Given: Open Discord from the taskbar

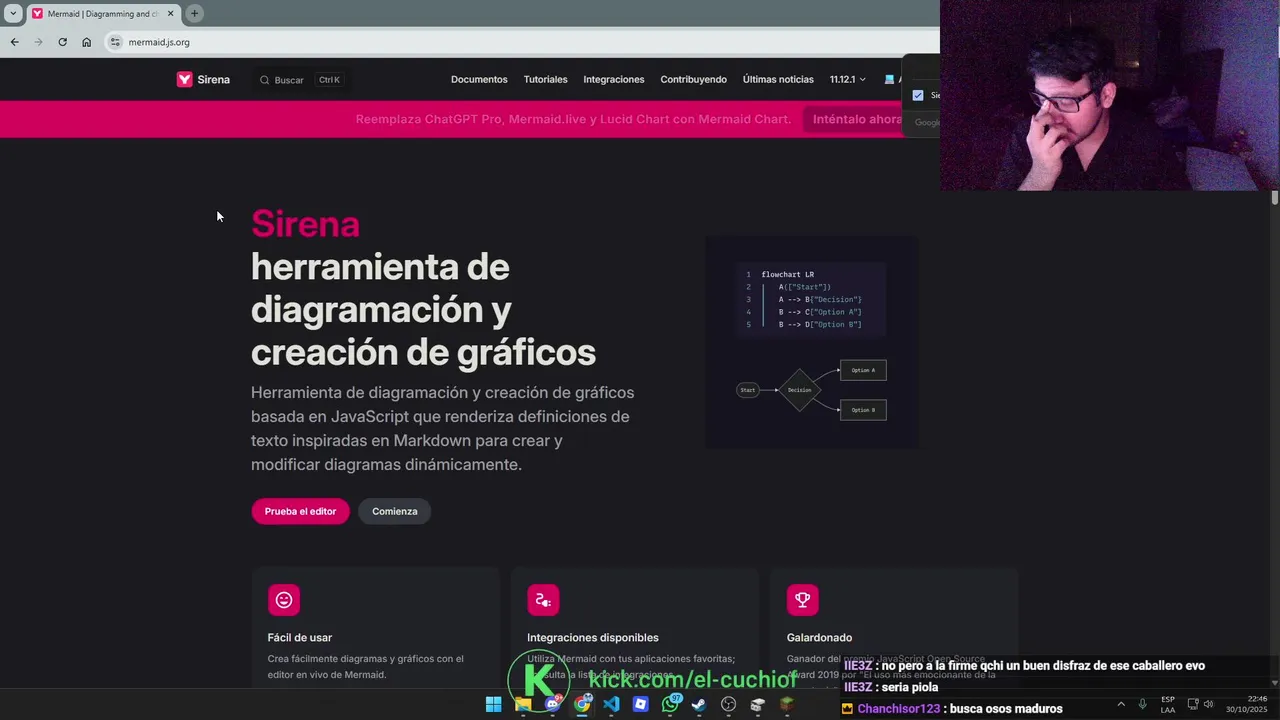Looking at the screenshot, I should click(x=552, y=704).
